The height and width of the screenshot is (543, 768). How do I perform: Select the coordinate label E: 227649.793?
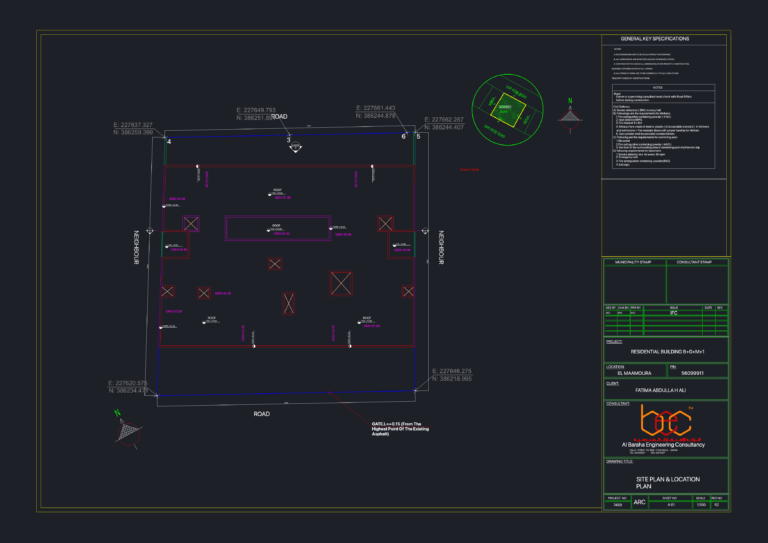point(256,110)
